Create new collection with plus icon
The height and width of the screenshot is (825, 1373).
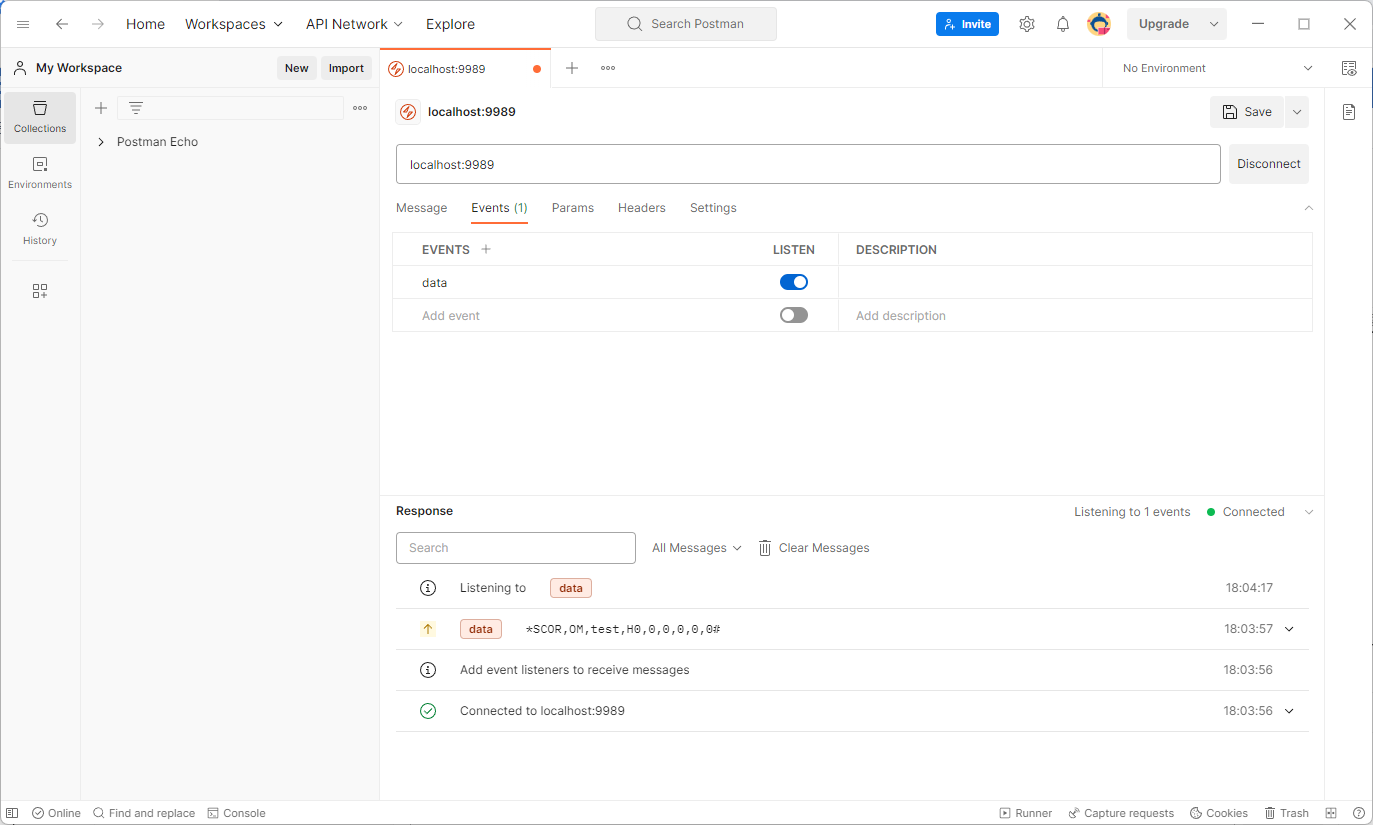click(x=100, y=108)
